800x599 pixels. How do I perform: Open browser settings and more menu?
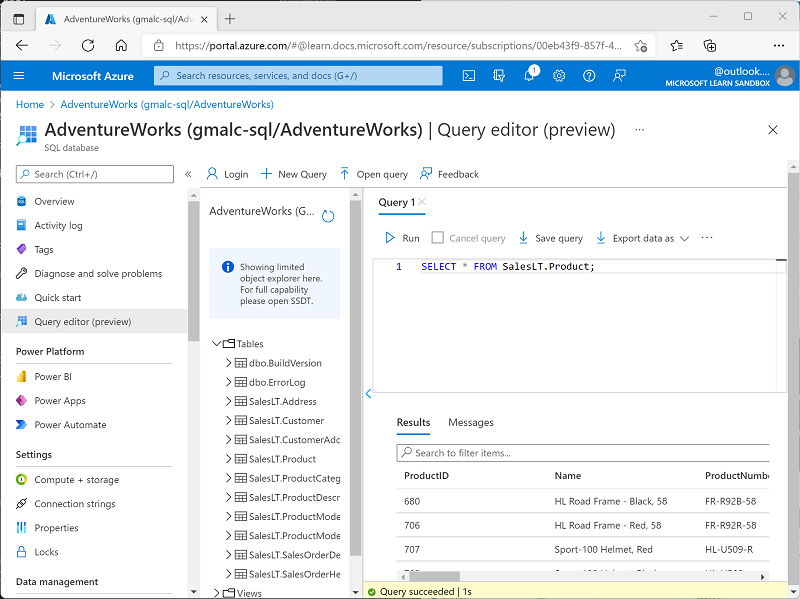pyautogui.click(x=779, y=45)
